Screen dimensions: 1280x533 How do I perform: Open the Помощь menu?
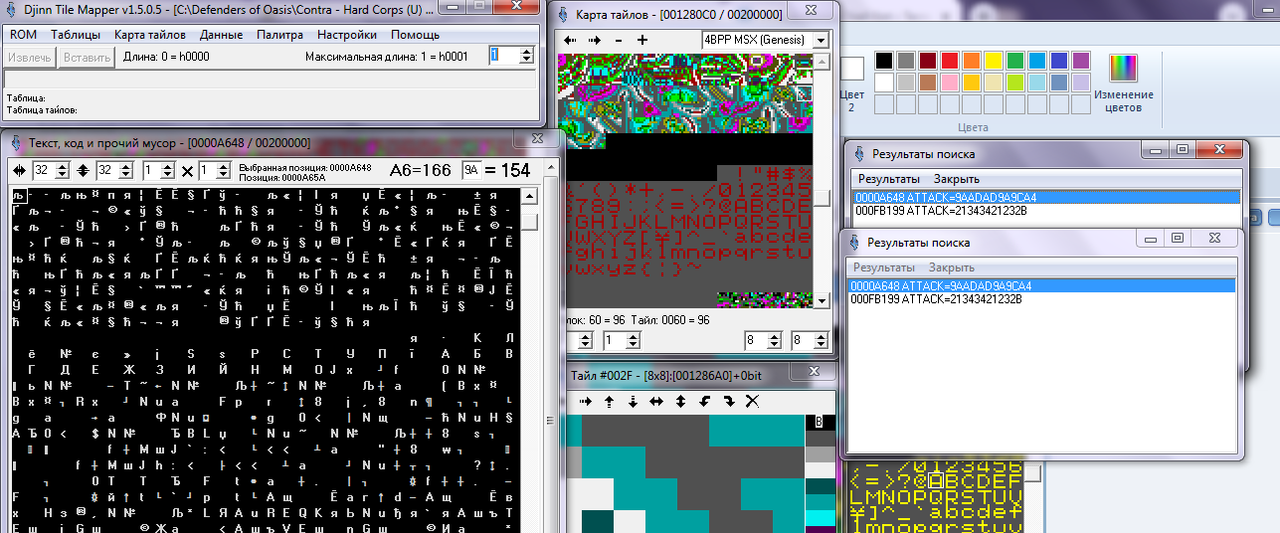(414, 34)
